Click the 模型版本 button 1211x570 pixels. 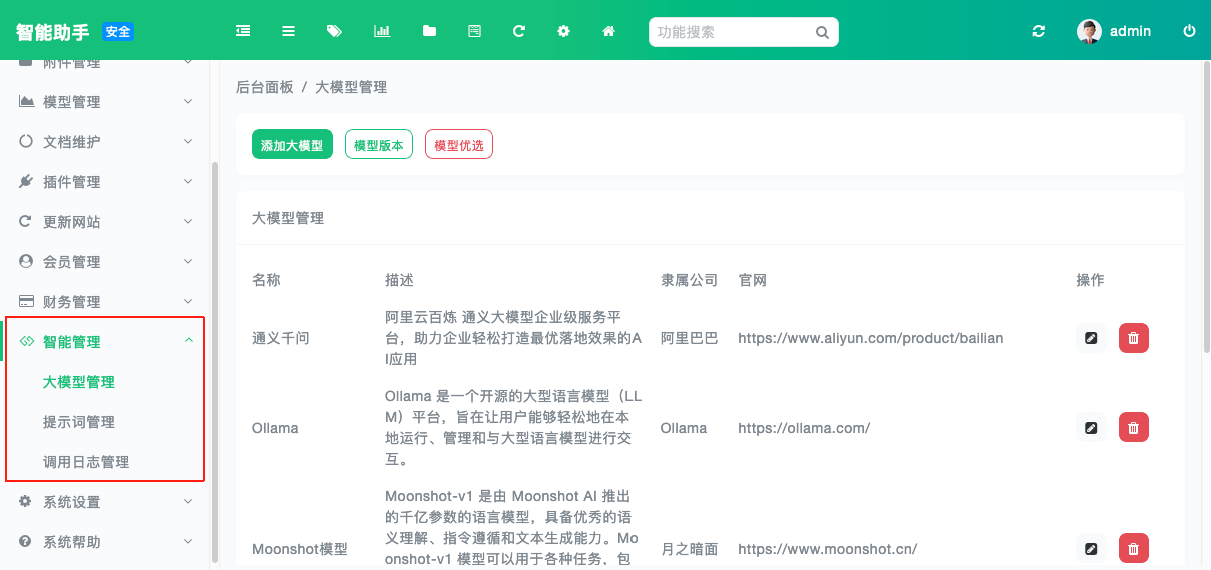pyautogui.click(x=379, y=145)
